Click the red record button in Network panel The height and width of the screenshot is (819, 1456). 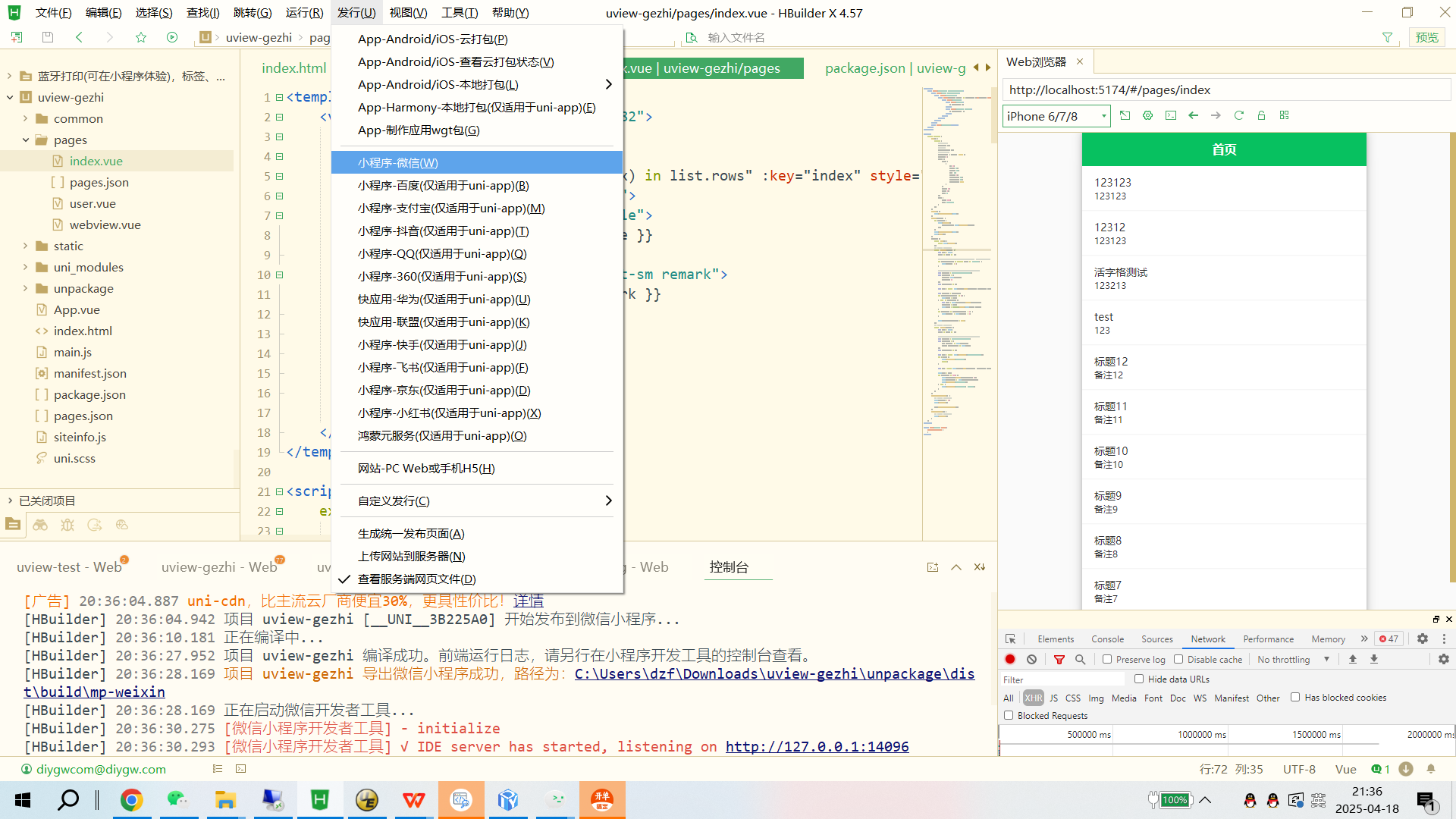[x=1010, y=659]
